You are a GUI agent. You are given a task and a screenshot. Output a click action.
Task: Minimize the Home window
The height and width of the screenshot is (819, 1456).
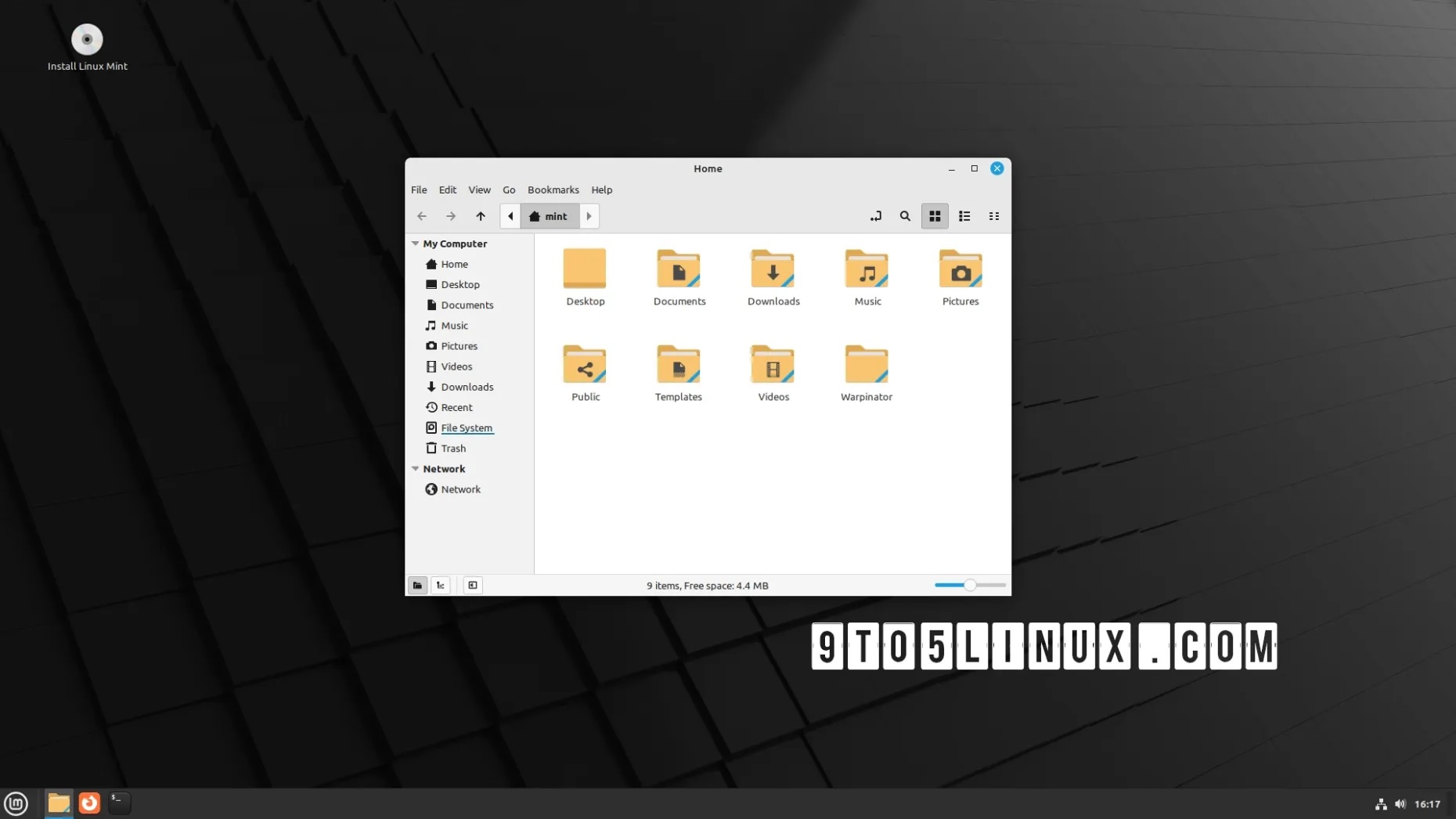[x=952, y=168]
